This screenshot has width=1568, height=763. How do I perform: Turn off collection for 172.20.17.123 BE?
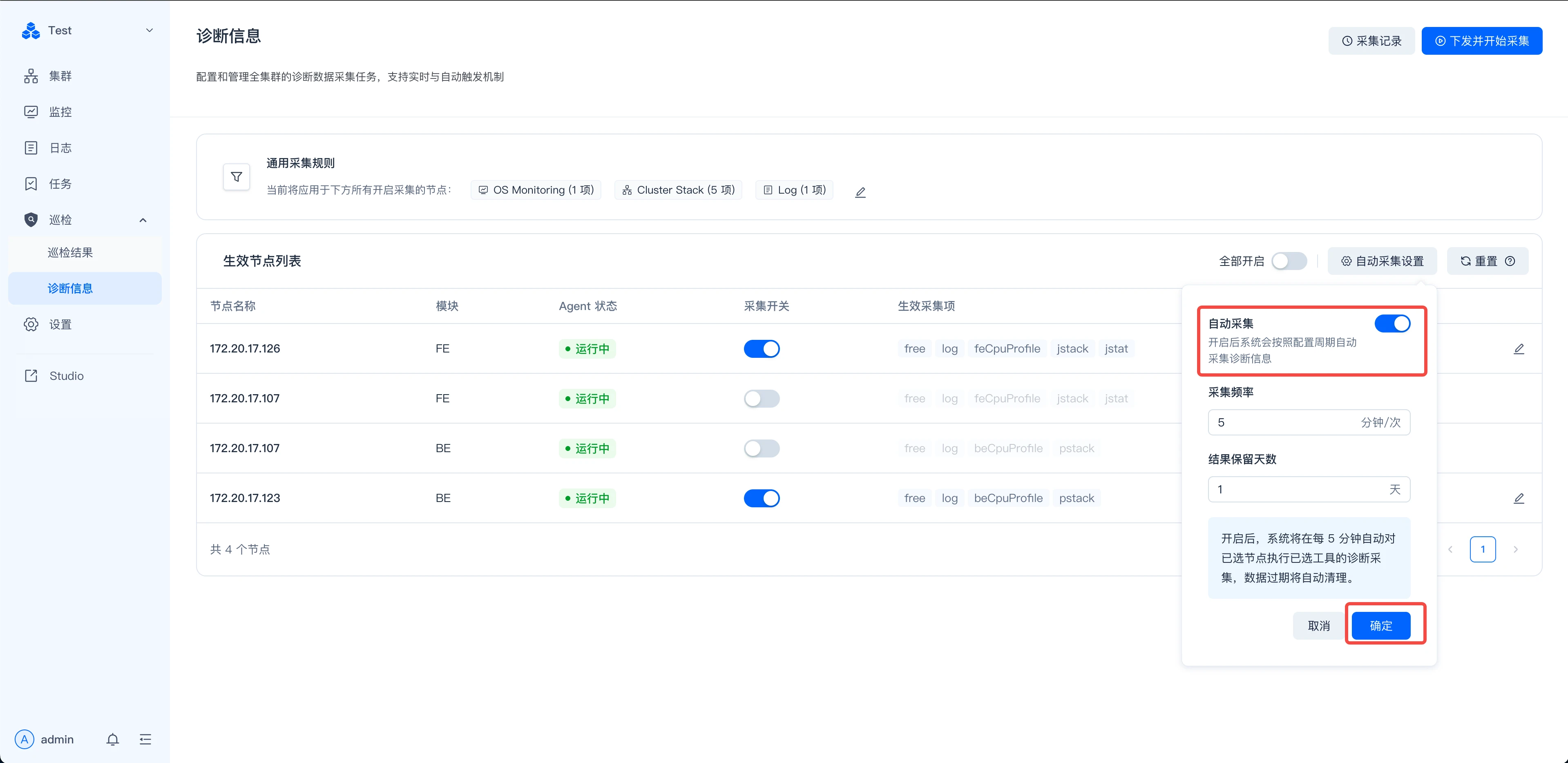click(x=762, y=498)
